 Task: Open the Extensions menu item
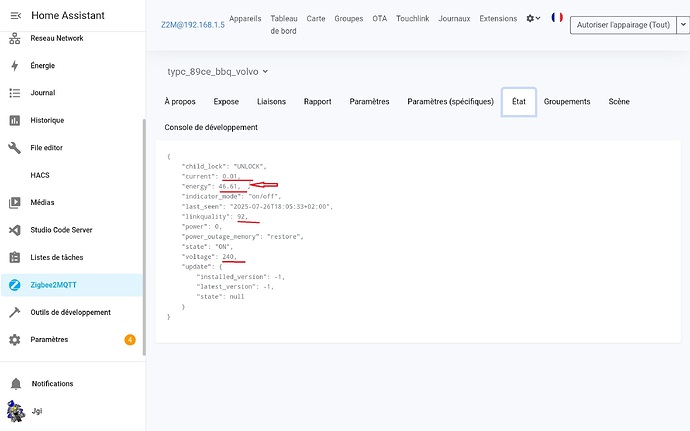pyautogui.click(x=498, y=18)
